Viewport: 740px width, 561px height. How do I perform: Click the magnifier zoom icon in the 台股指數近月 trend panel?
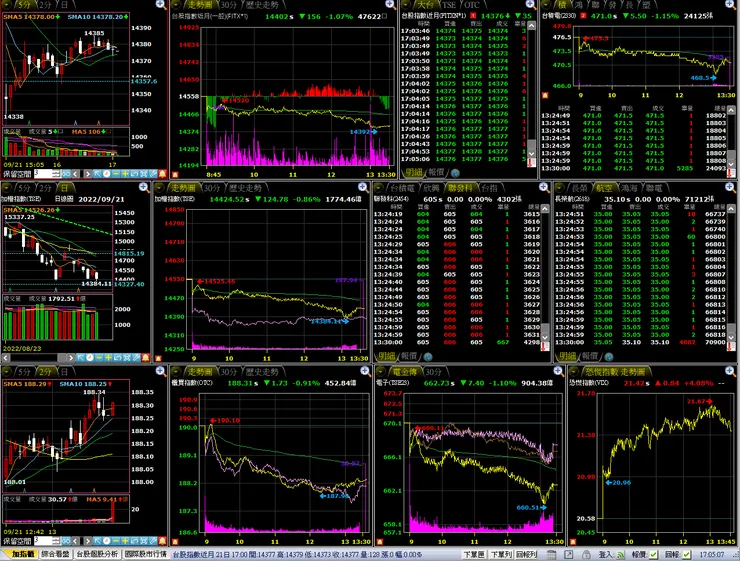[390, 5]
